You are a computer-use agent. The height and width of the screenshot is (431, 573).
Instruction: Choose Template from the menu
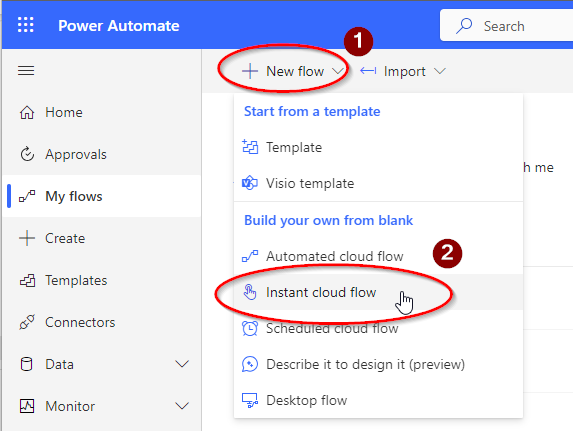pyautogui.click(x=378, y=147)
